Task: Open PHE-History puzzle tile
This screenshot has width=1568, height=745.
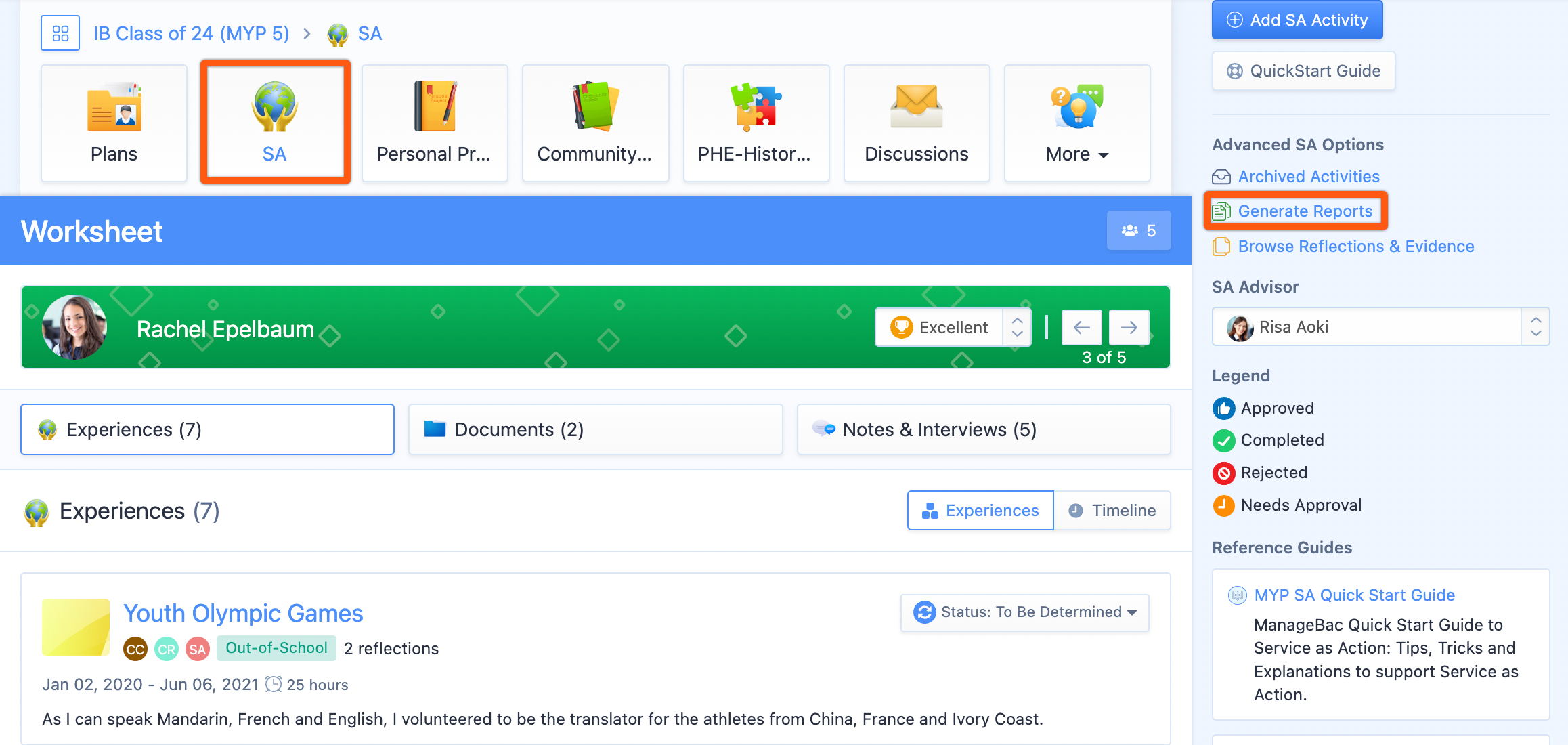Action: tap(756, 123)
